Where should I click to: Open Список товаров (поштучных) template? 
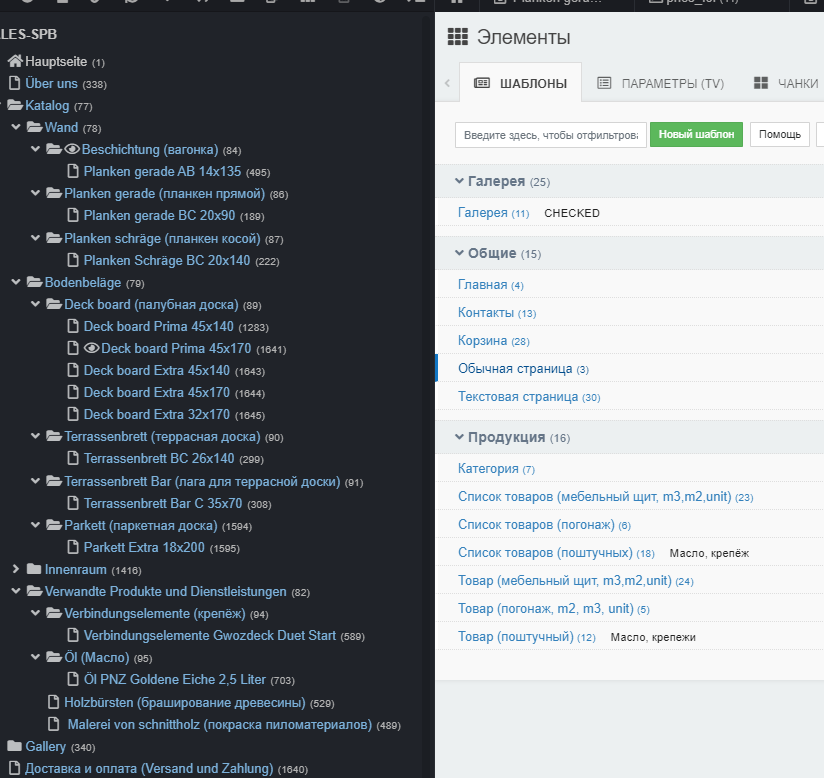pos(556,552)
